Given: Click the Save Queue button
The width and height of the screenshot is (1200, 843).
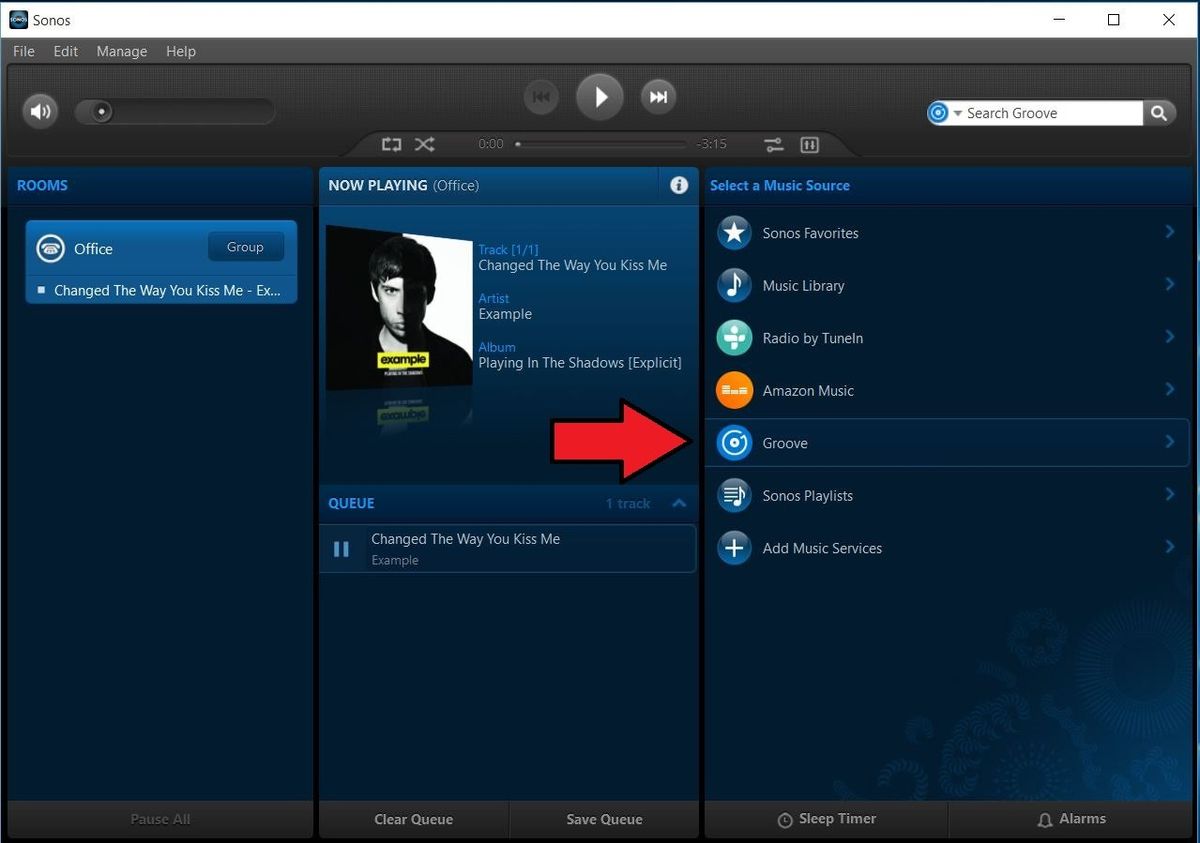Looking at the screenshot, I should (x=604, y=818).
